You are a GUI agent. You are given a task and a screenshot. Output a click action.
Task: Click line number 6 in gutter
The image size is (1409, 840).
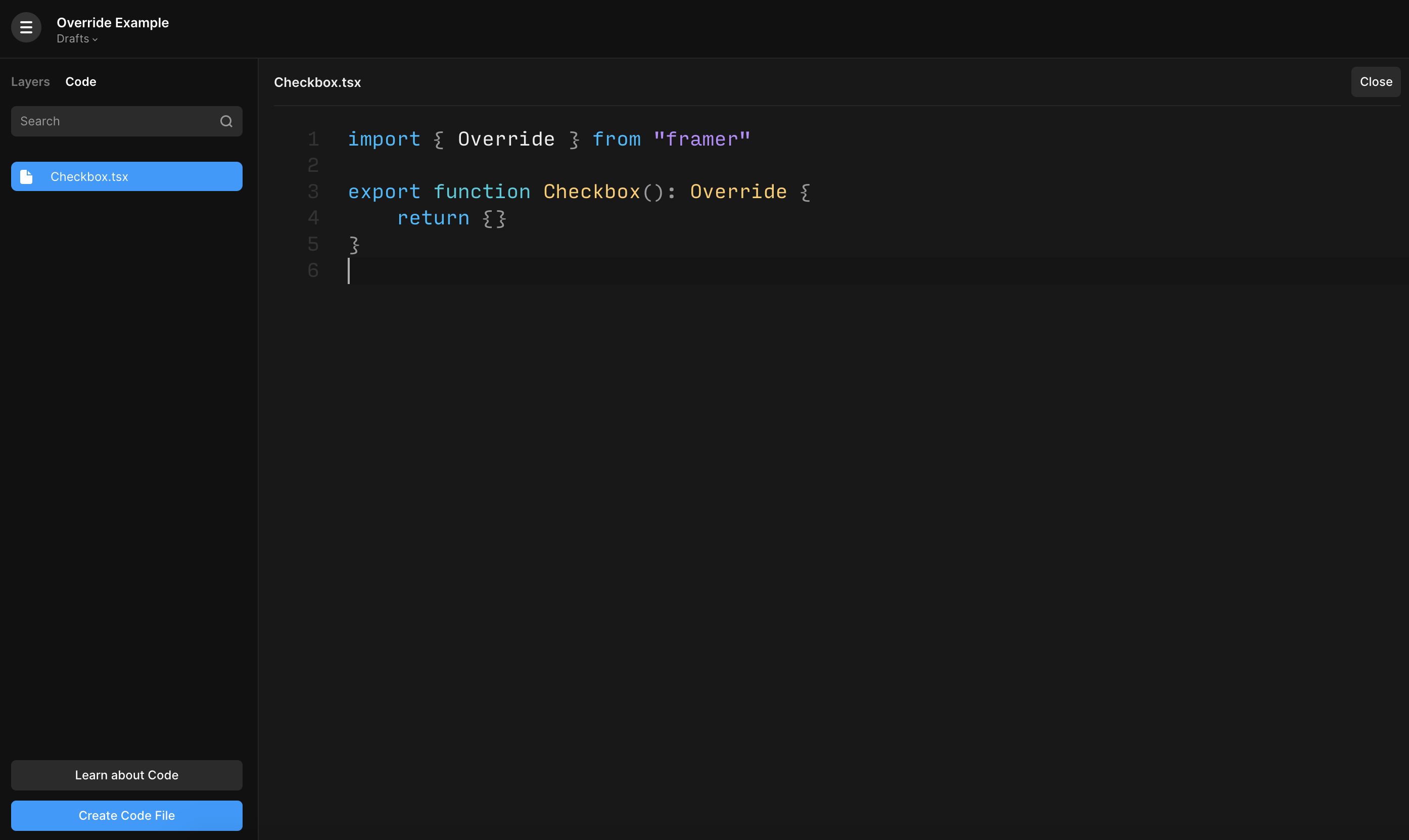pyautogui.click(x=313, y=270)
